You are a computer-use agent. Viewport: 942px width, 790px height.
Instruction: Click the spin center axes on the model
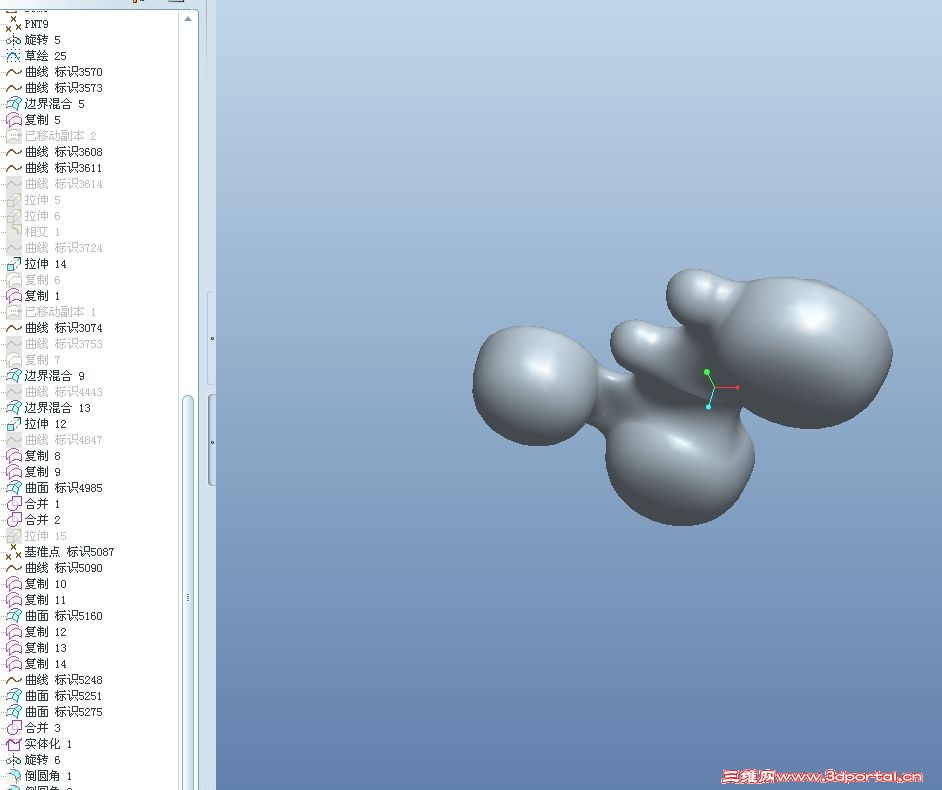pyautogui.click(x=720, y=389)
